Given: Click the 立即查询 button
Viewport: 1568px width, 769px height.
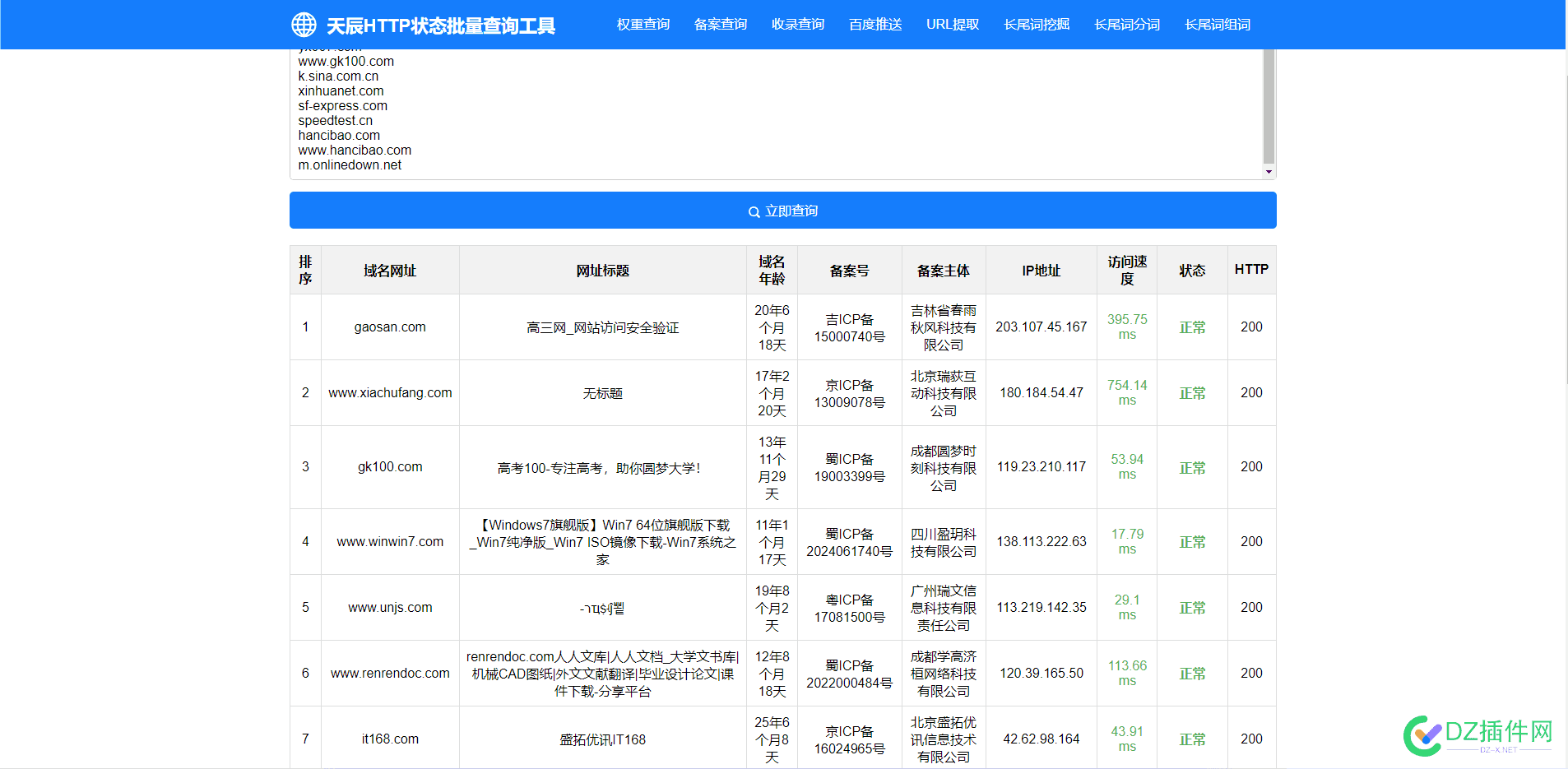Looking at the screenshot, I should [783, 211].
